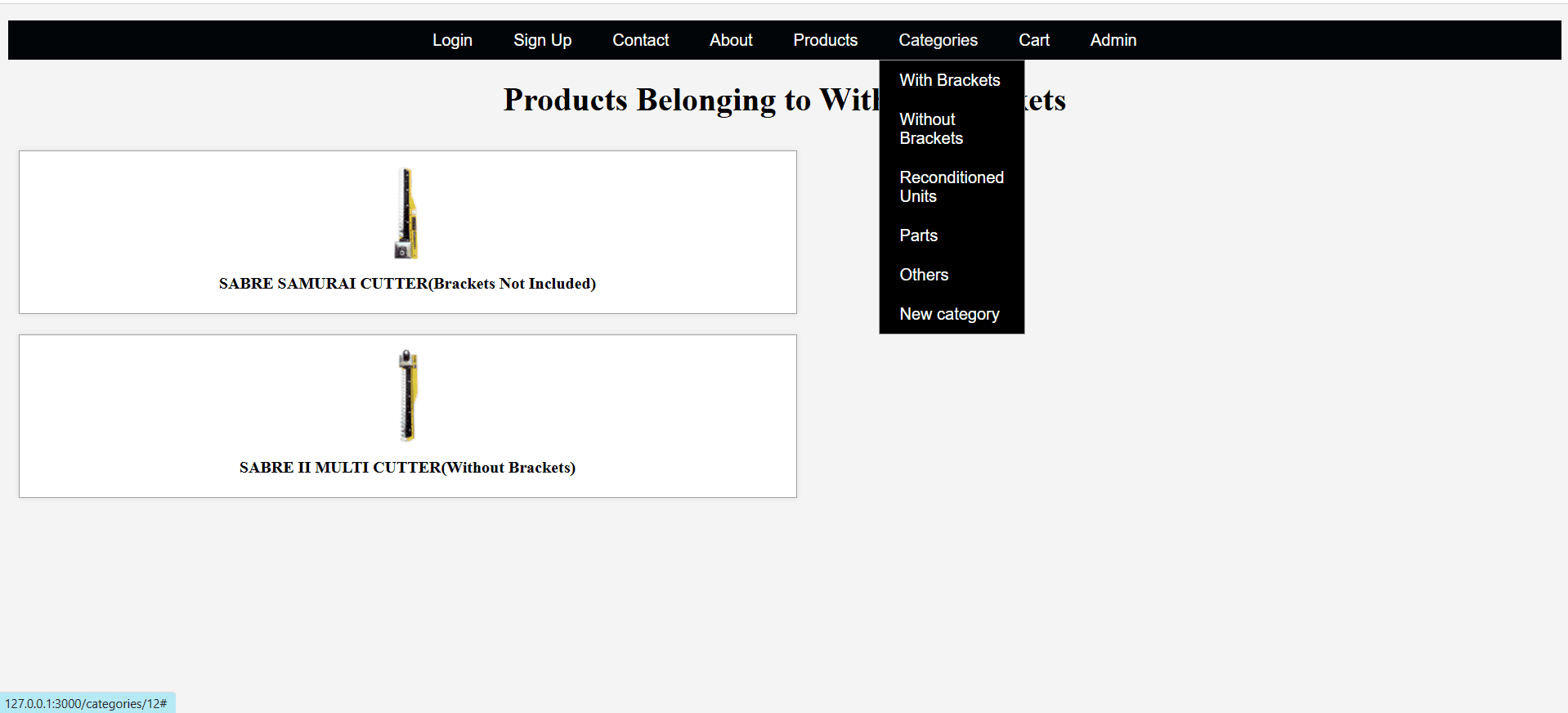Click Sabre II Multi Cutter product image
Viewport: 1568px width, 713px height.
click(408, 396)
